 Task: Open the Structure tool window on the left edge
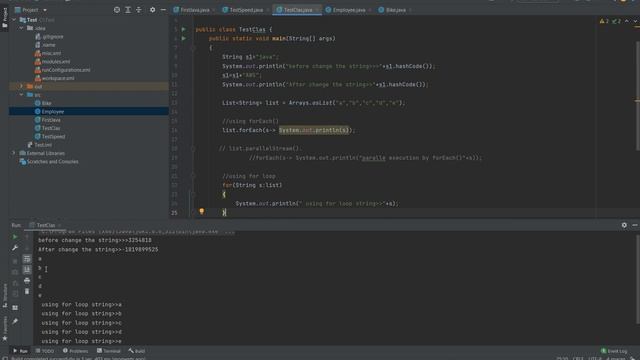click(4, 296)
